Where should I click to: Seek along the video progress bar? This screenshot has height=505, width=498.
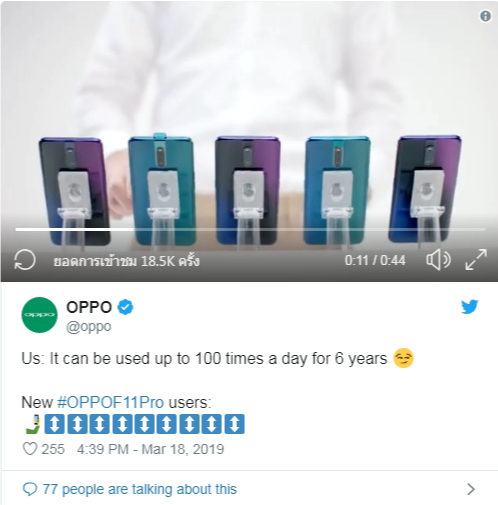point(250,229)
